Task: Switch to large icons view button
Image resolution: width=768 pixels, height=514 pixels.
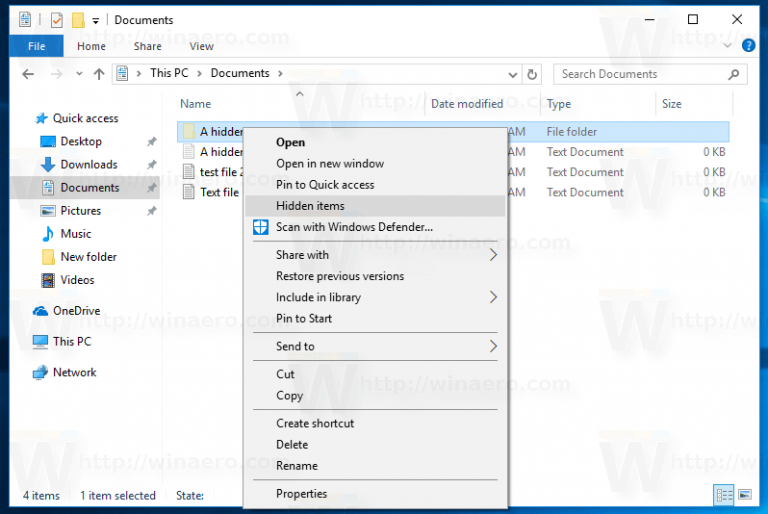Action: click(745, 495)
